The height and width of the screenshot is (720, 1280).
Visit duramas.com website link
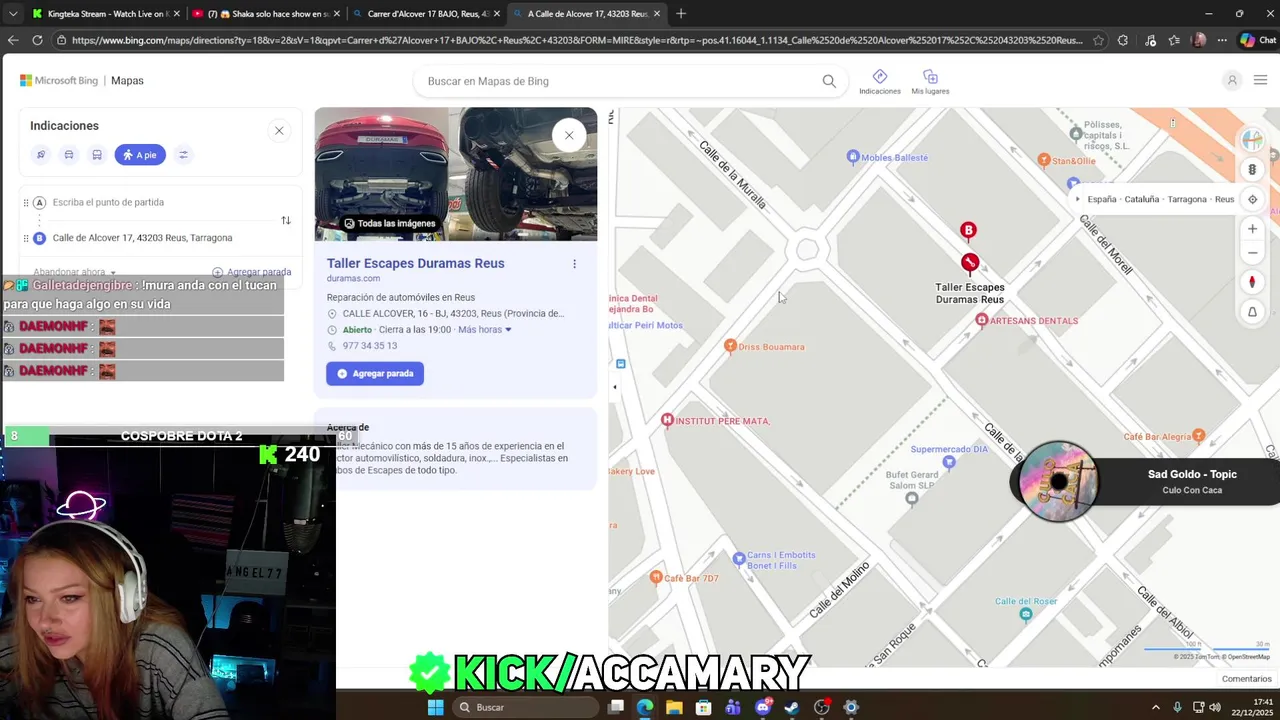click(353, 278)
